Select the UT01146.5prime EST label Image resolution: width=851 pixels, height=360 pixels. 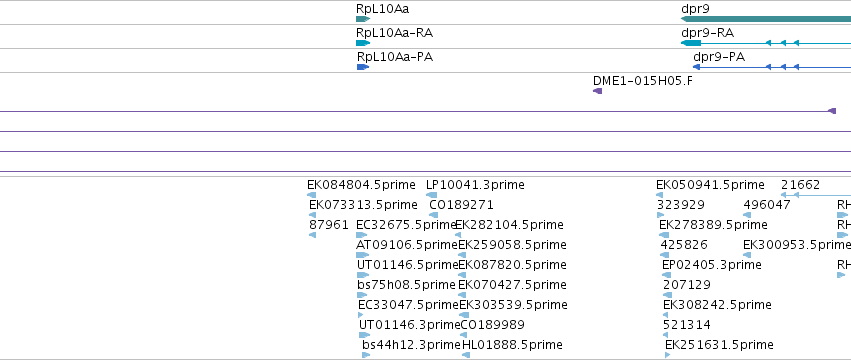(x=408, y=265)
